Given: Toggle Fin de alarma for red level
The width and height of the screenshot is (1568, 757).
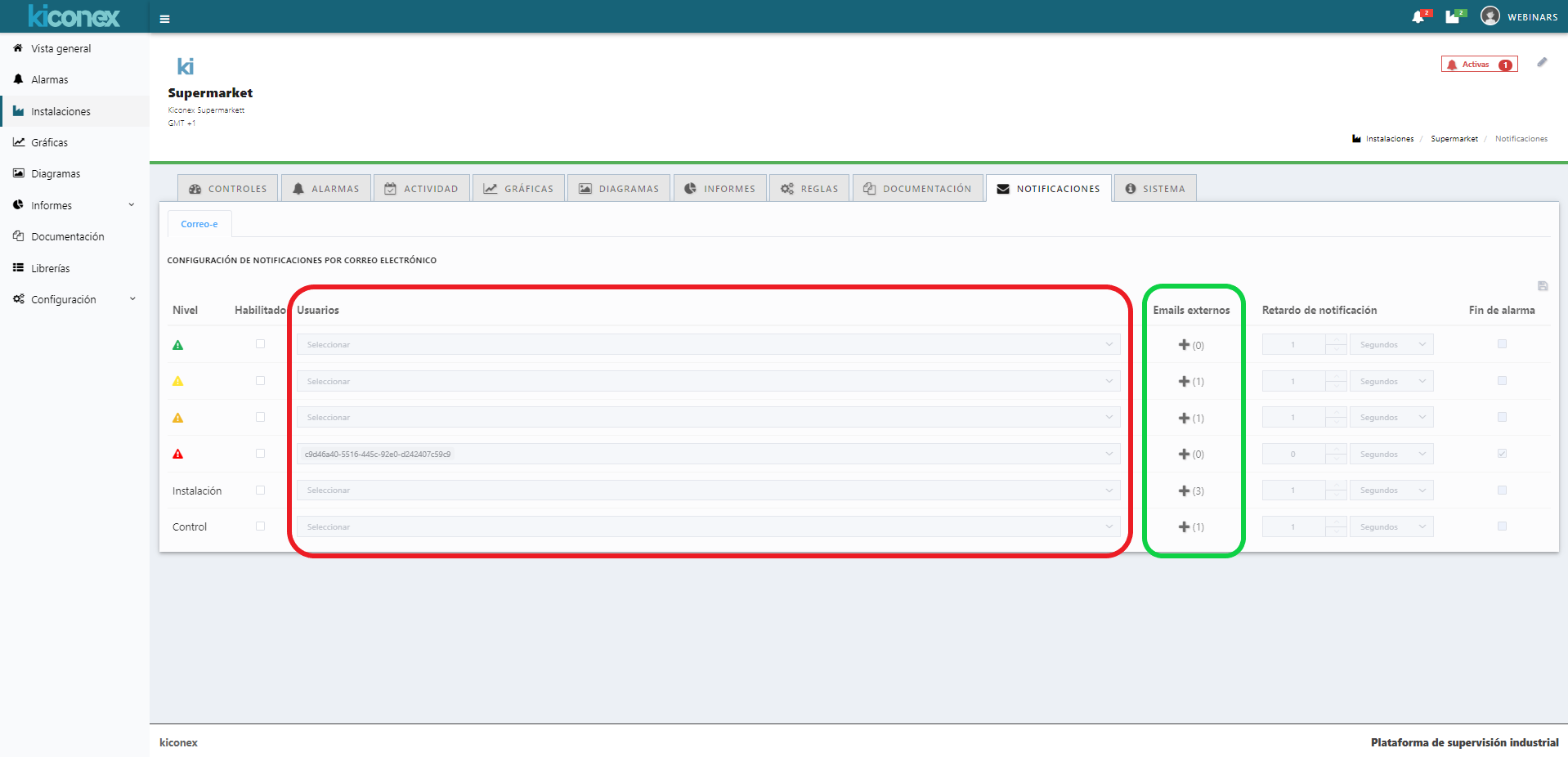Looking at the screenshot, I should (1502, 454).
